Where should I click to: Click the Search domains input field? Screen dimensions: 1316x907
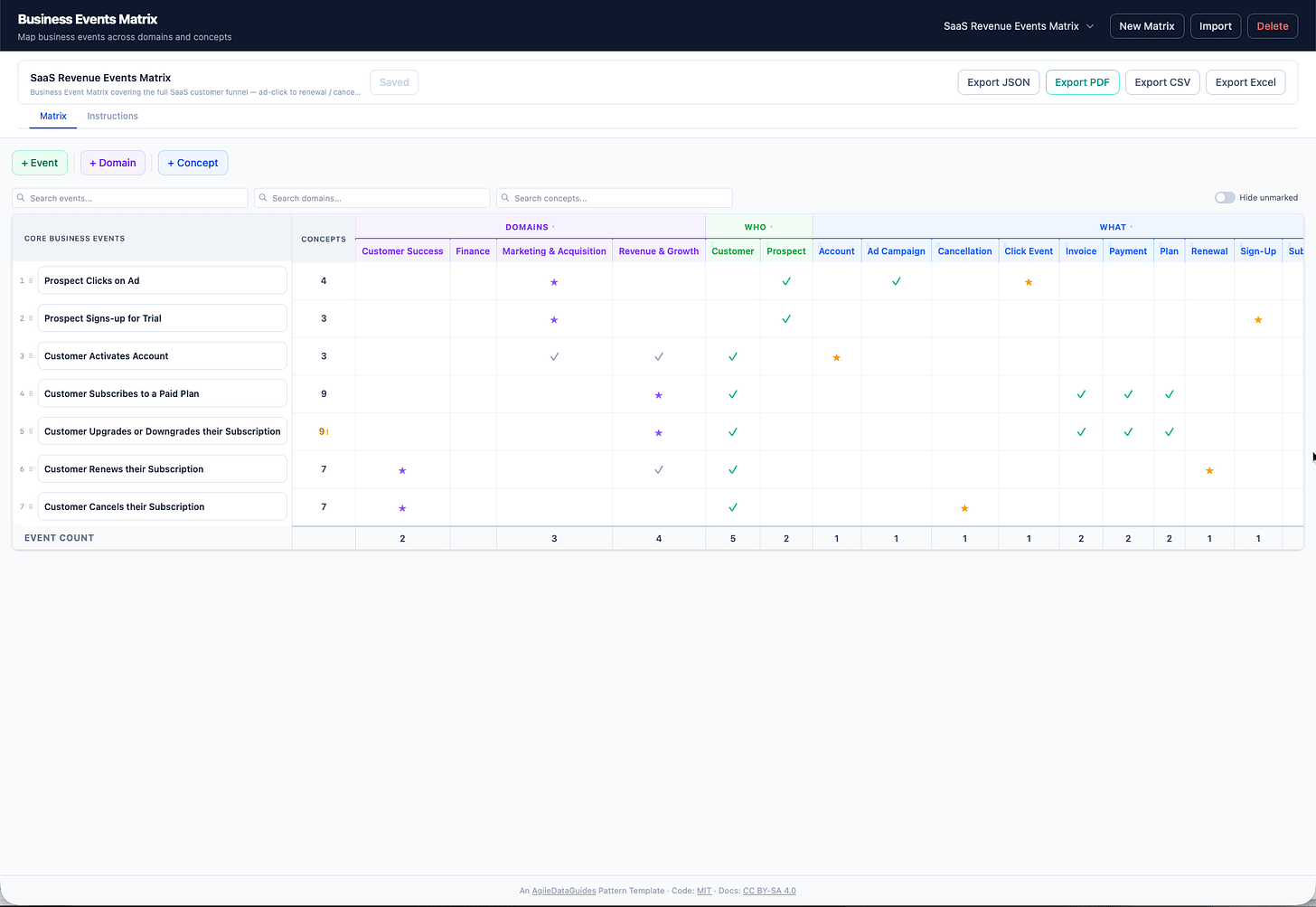[372, 198]
